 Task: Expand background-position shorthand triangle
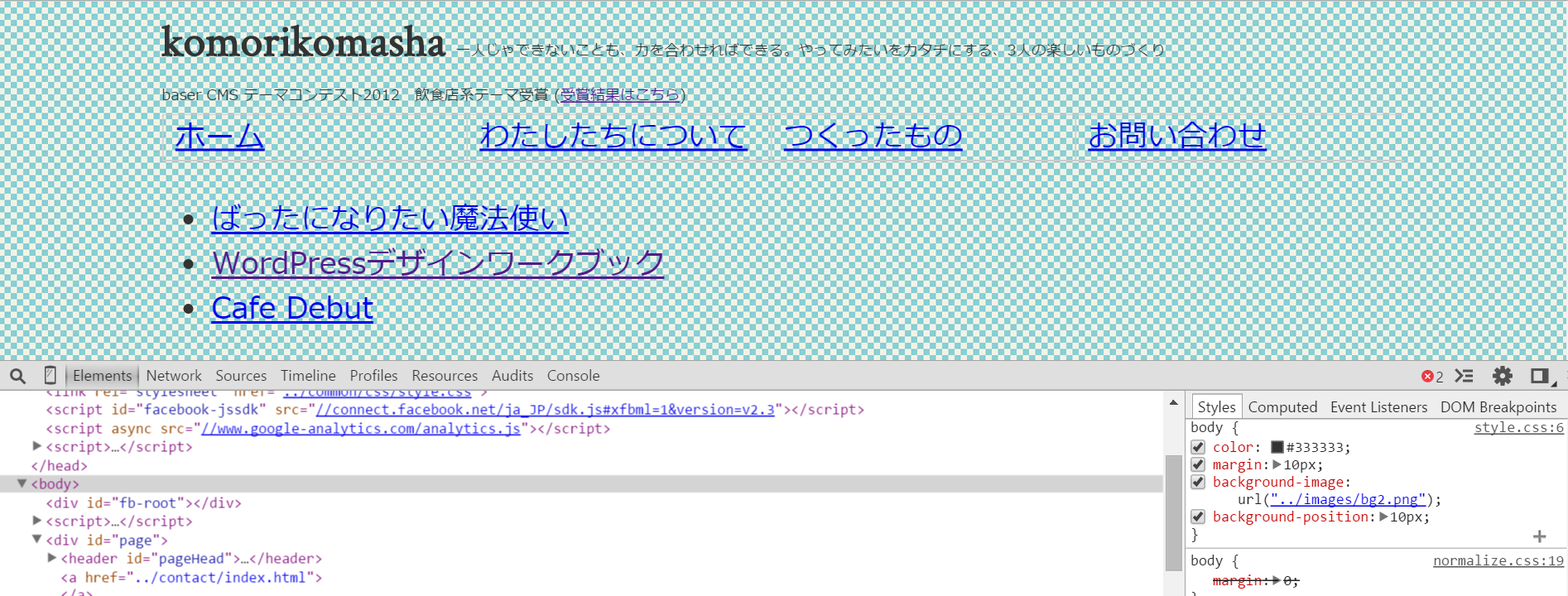[x=1383, y=517]
